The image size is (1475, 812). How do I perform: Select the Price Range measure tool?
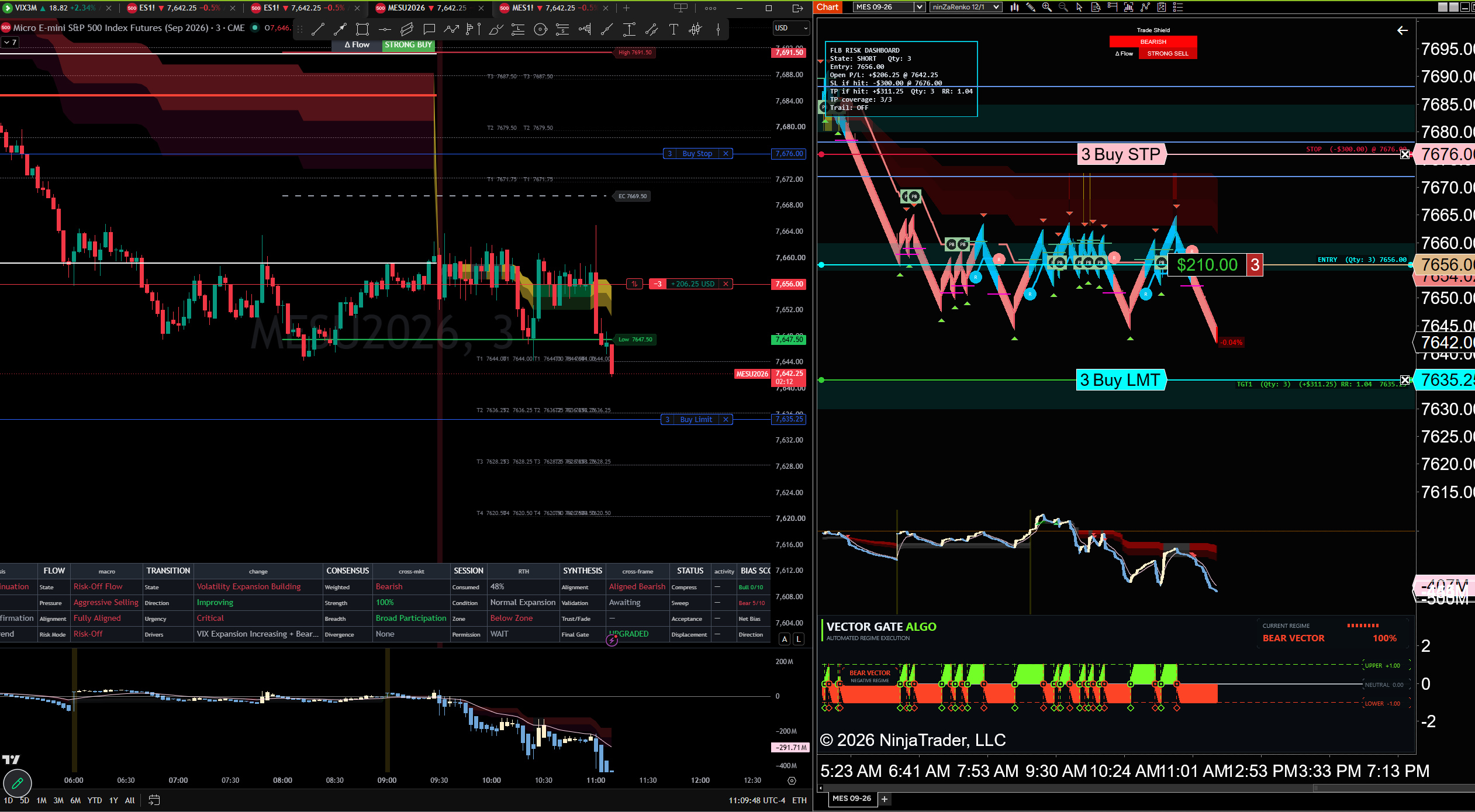(x=629, y=29)
